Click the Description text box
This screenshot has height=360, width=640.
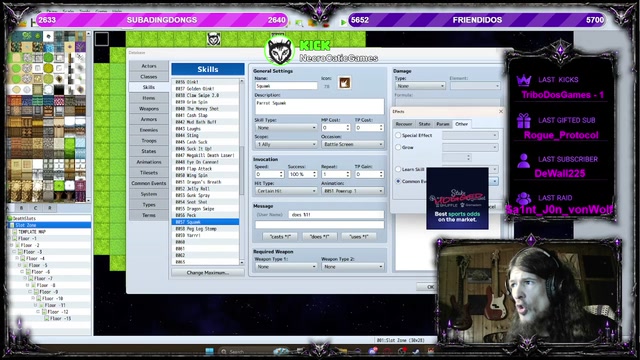(319, 107)
